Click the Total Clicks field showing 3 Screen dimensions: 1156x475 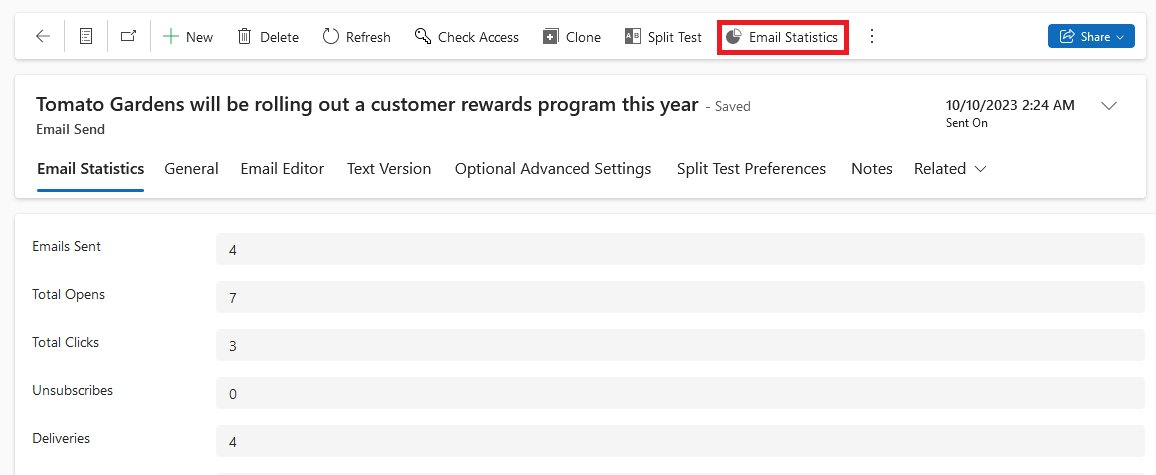pyautogui.click(x=680, y=345)
